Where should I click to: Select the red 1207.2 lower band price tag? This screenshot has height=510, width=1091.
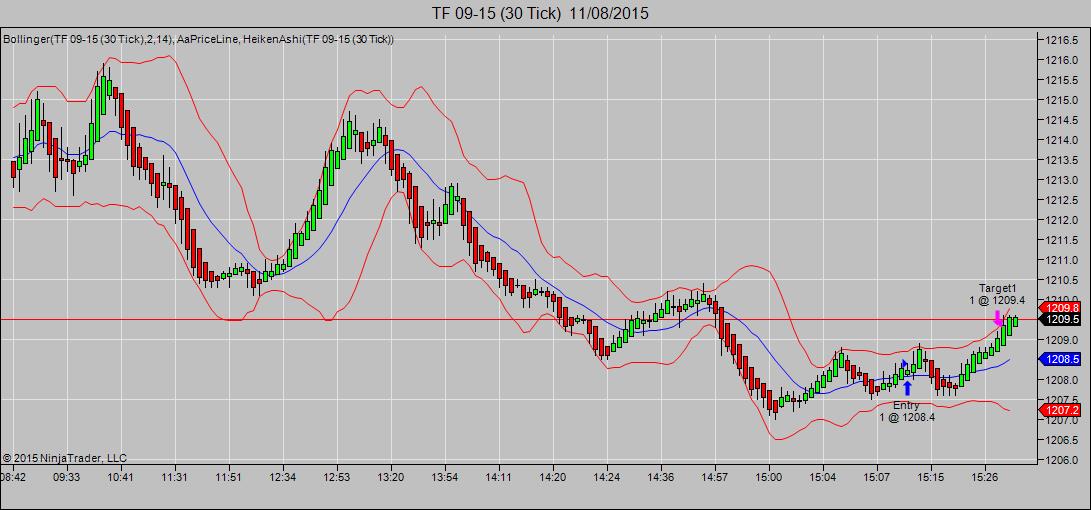click(x=1059, y=411)
